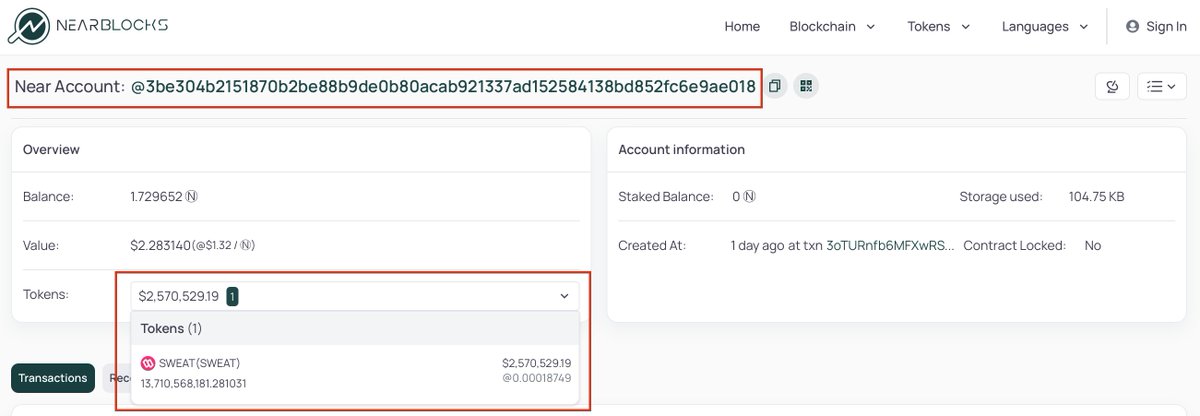Click the Near account address text
This screenshot has width=1200, height=416.
[443, 87]
